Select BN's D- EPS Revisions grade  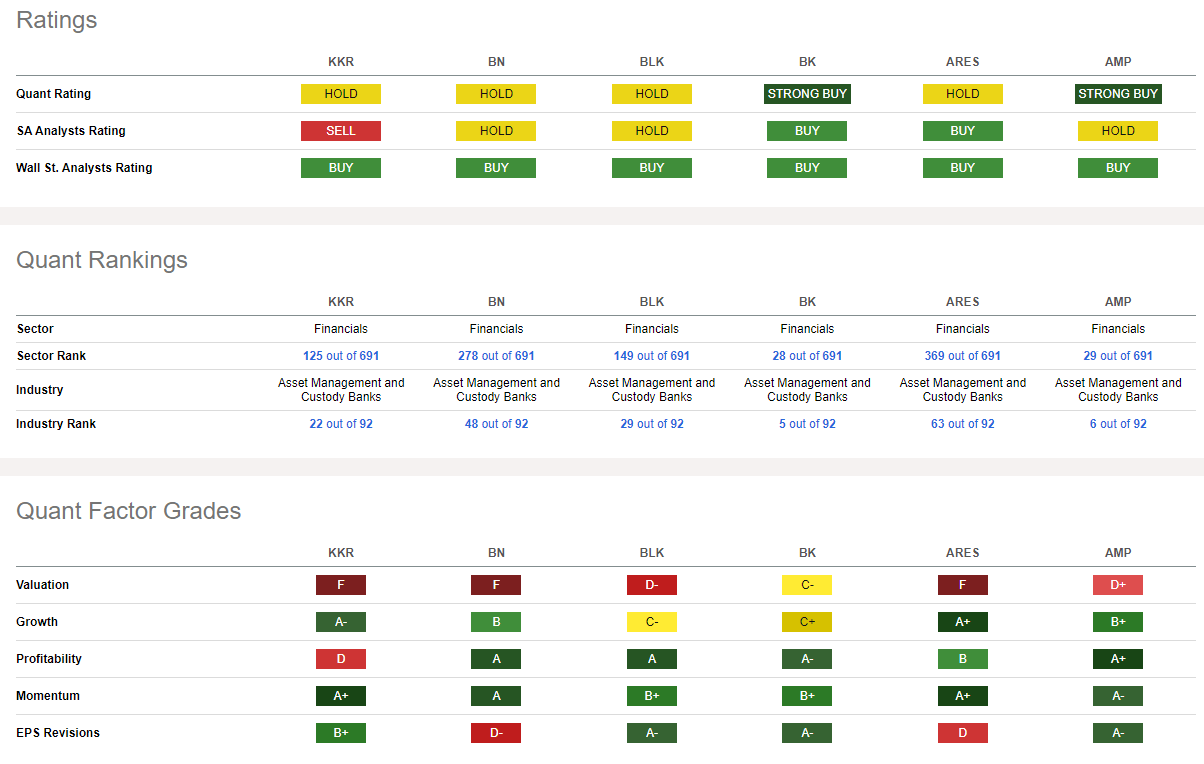[x=496, y=733]
